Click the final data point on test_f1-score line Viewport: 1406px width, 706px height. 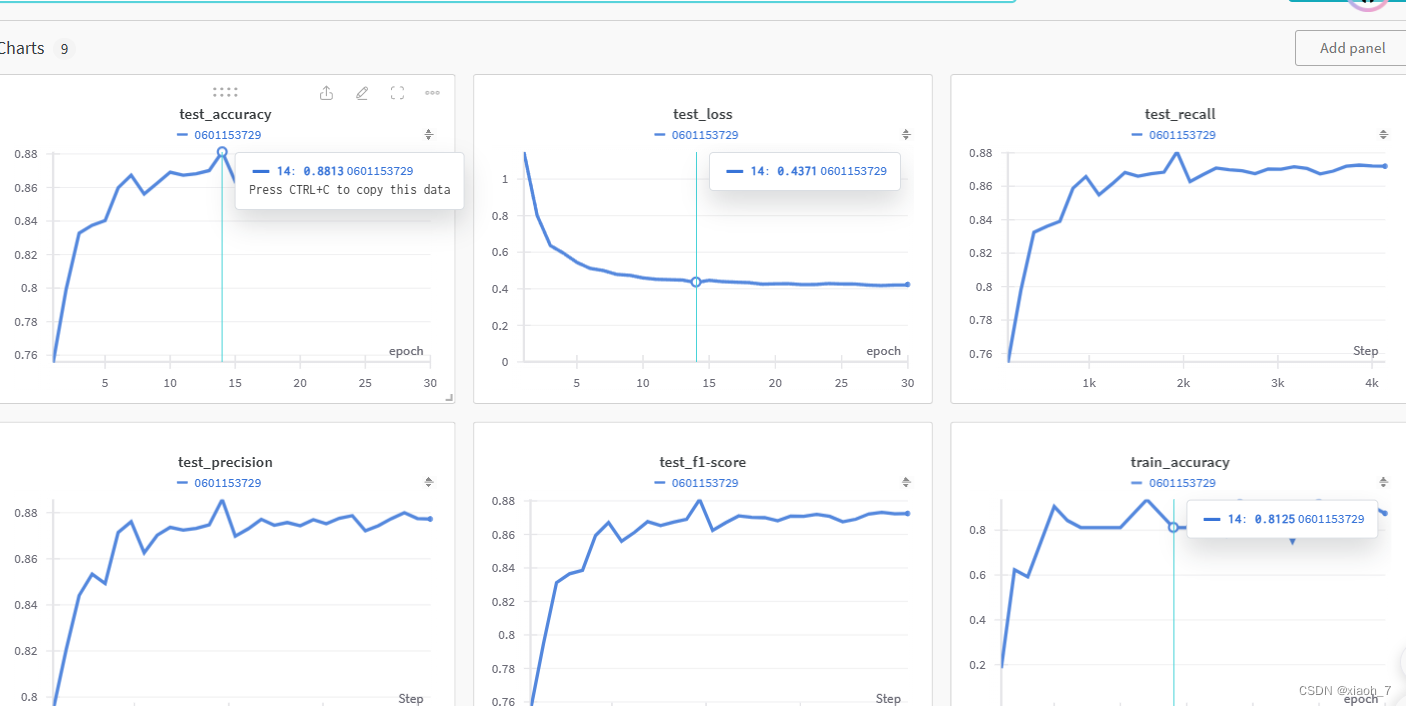pos(908,513)
